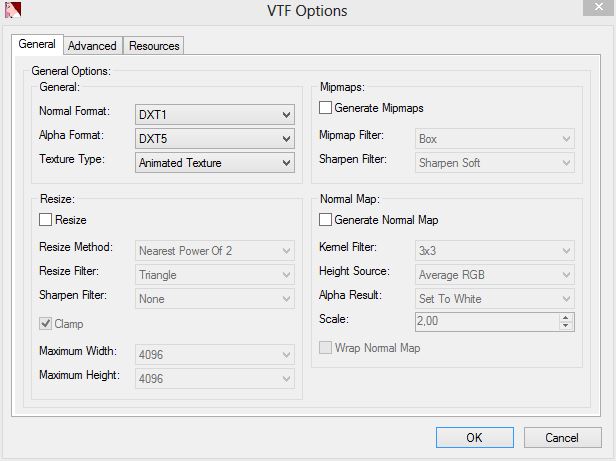Viewport: 616px width, 461px height.
Task: Switch to the Advanced tab
Action: (92, 46)
